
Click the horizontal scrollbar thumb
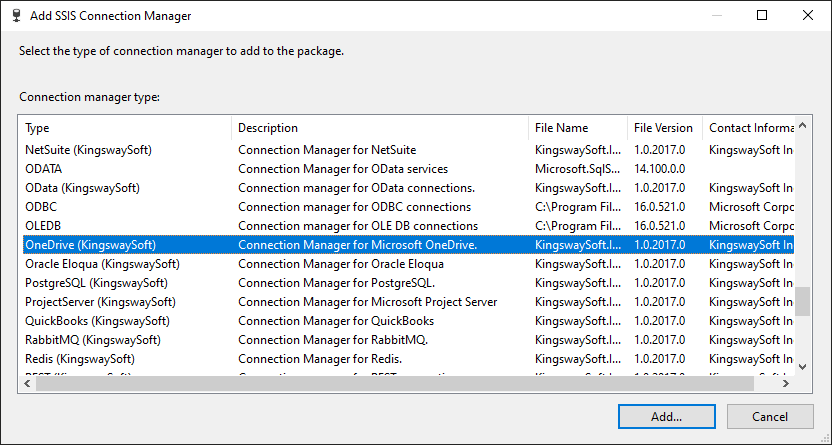395,383
